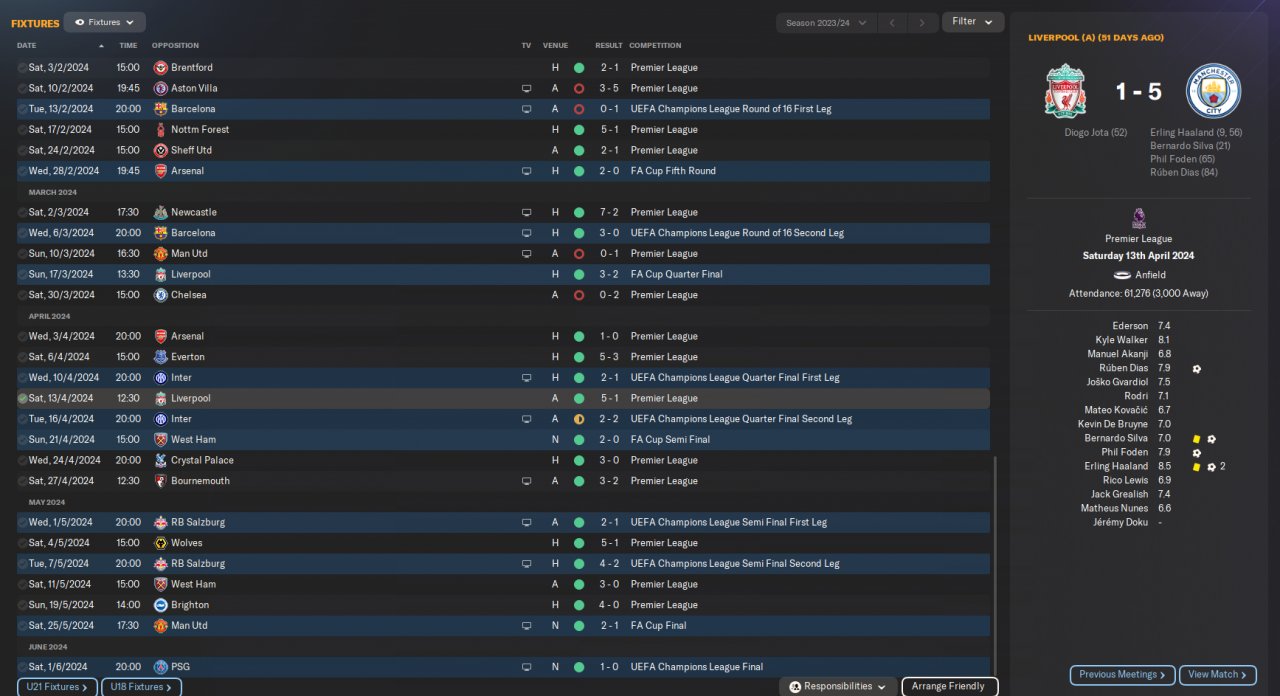Screen dimensions: 1280x696
Task: Click the fixtures list vertical scrollbar
Action: tap(995, 565)
